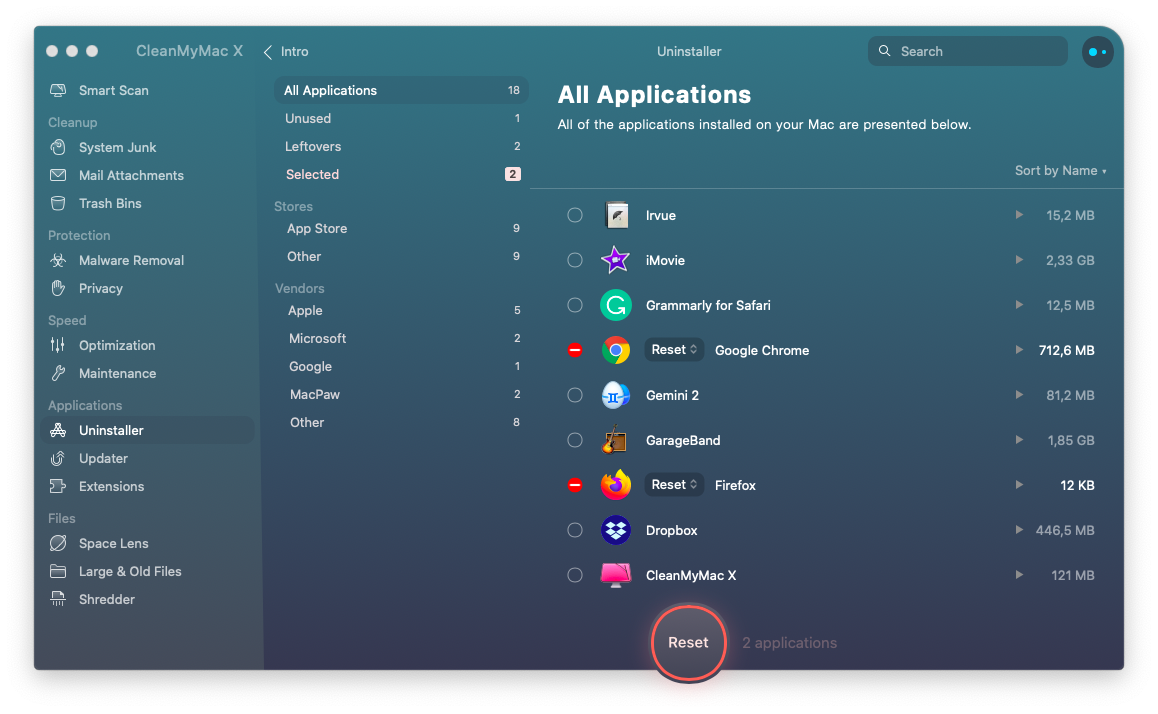Click the Extensions icon

tap(58, 486)
